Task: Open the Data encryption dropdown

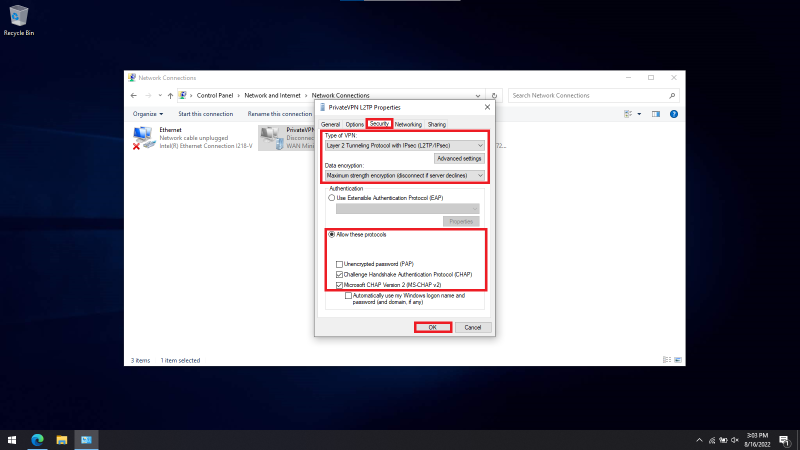Action: pyautogui.click(x=405, y=175)
